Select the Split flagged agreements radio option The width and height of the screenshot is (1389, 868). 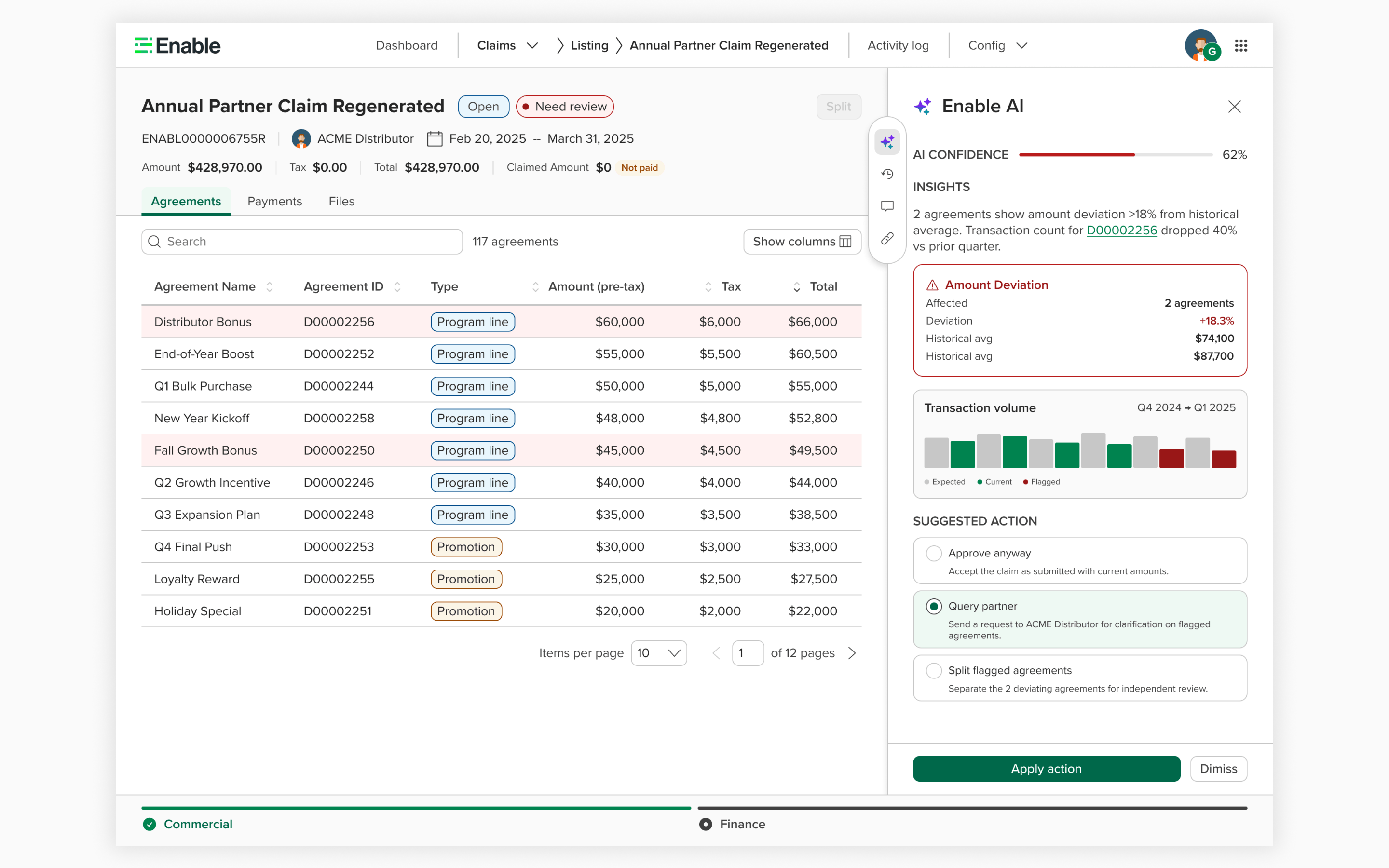pyautogui.click(x=934, y=670)
